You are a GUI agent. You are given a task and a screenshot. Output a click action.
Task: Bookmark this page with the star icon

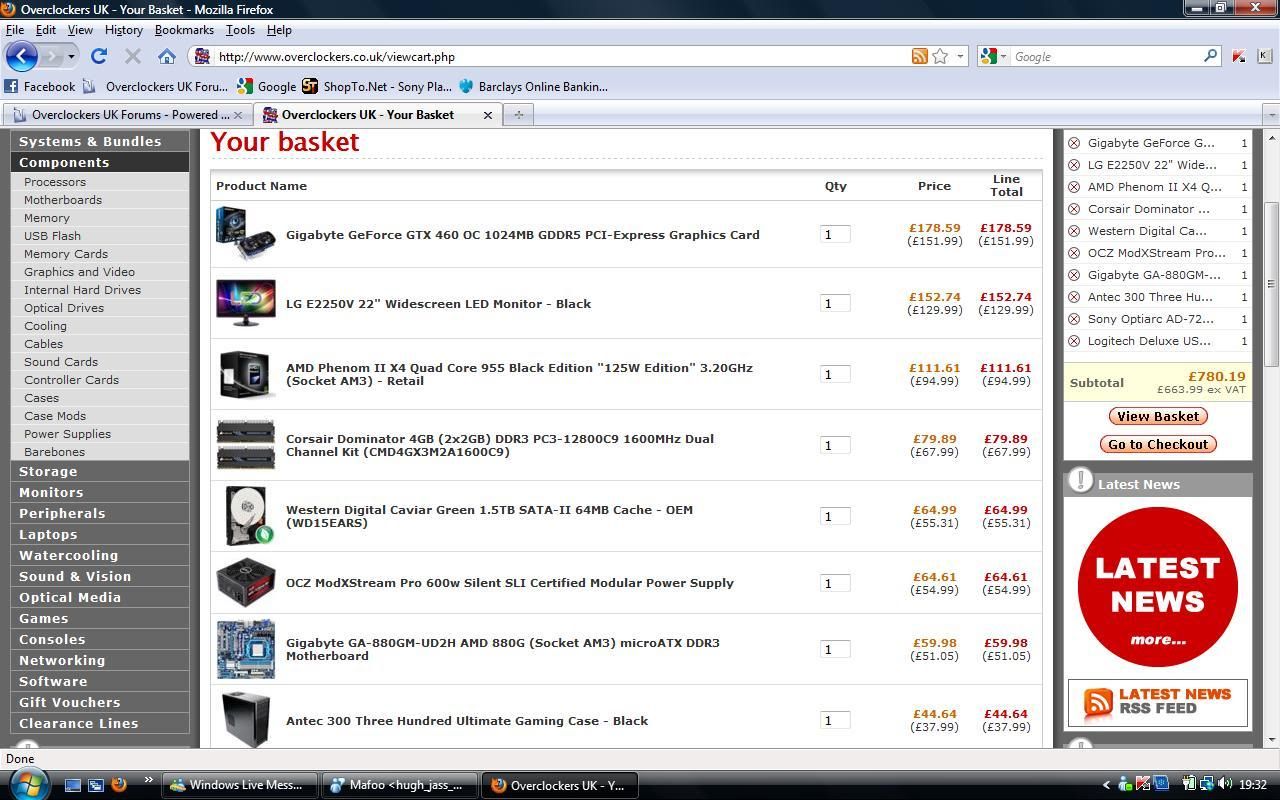point(940,56)
